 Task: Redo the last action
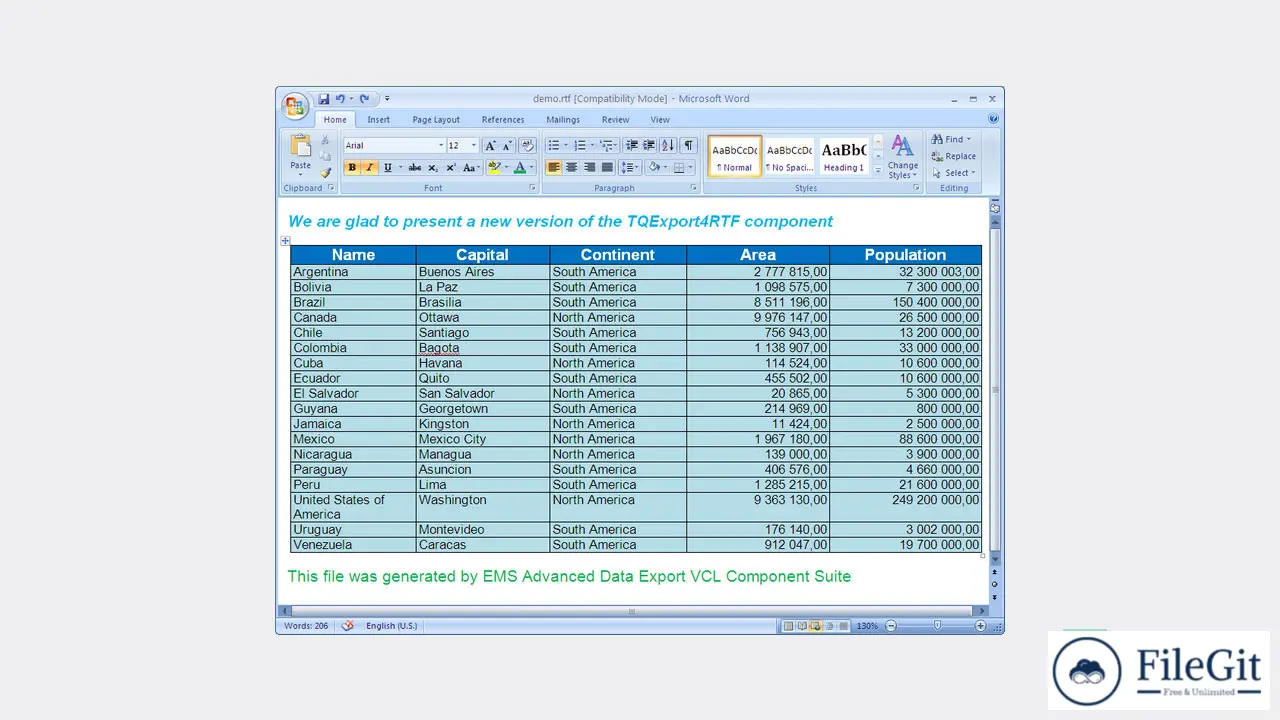point(364,99)
